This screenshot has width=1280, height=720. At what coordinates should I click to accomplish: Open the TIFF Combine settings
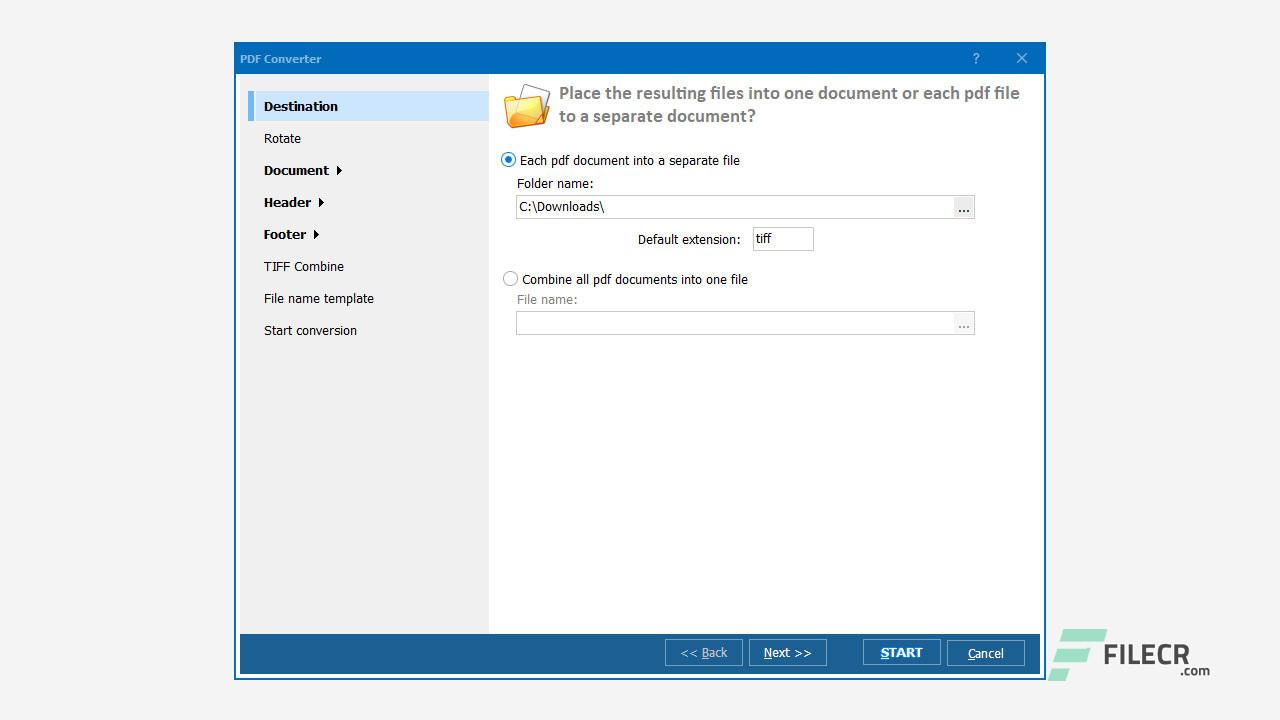tap(303, 266)
